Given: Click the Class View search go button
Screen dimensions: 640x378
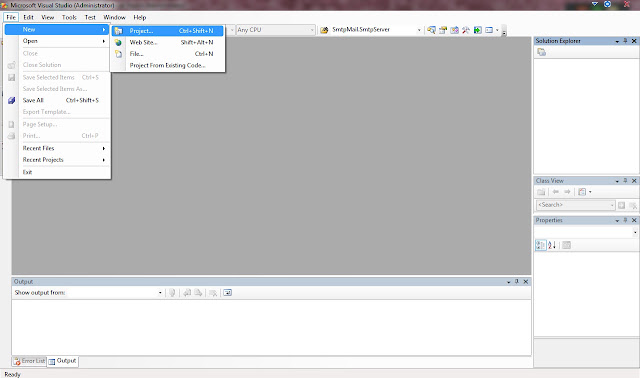Looking at the screenshot, I should coord(621,205).
